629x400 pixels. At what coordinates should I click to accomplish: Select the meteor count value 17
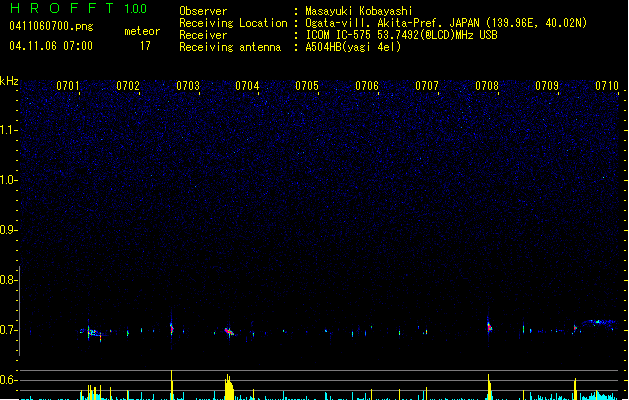pyautogui.click(x=145, y=46)
